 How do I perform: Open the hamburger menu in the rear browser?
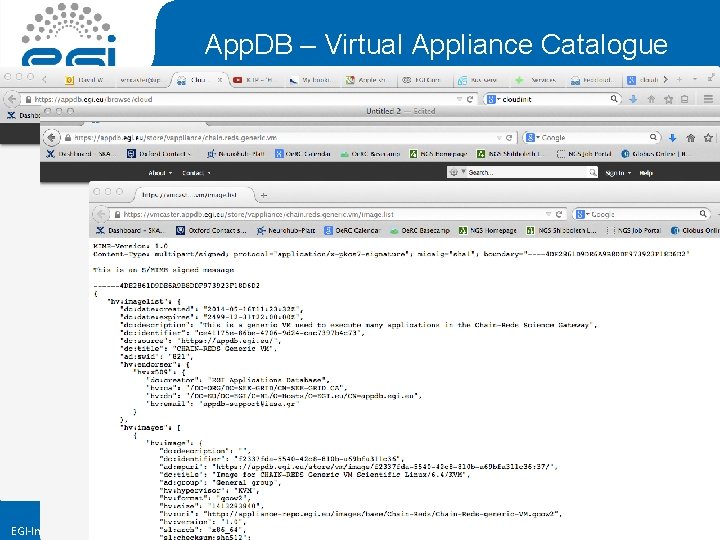(708, 99)
